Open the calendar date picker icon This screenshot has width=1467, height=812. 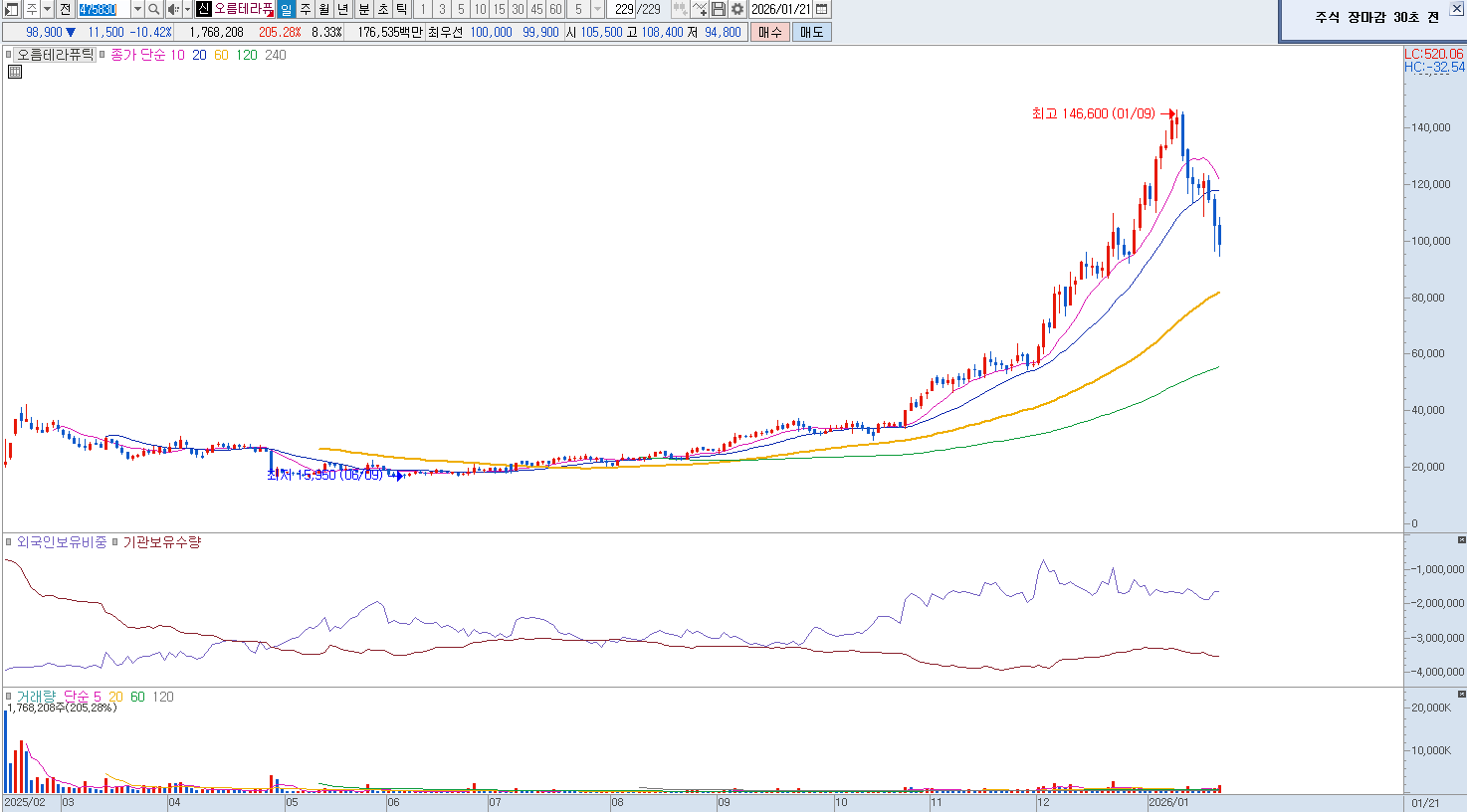(x=821, y=9)
